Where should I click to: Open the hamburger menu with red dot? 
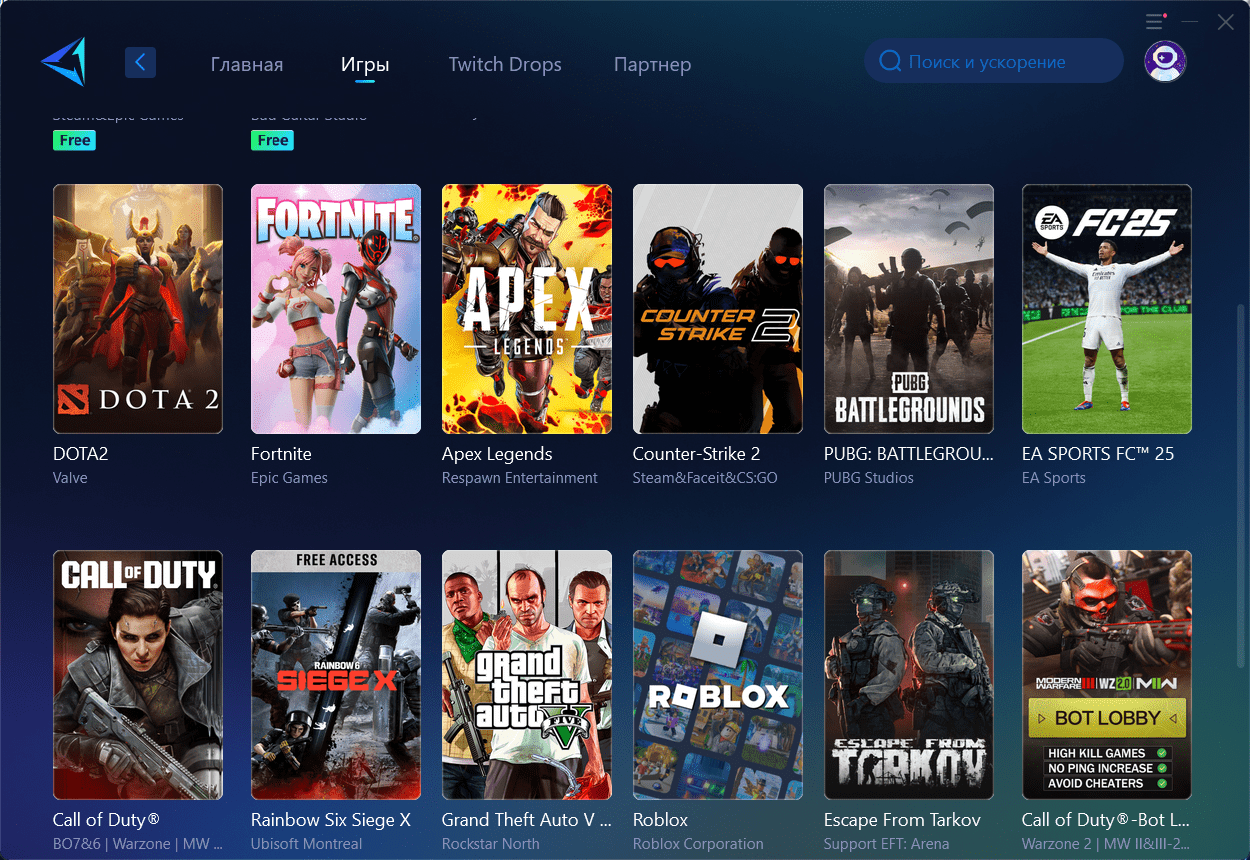click(1155, 21)
